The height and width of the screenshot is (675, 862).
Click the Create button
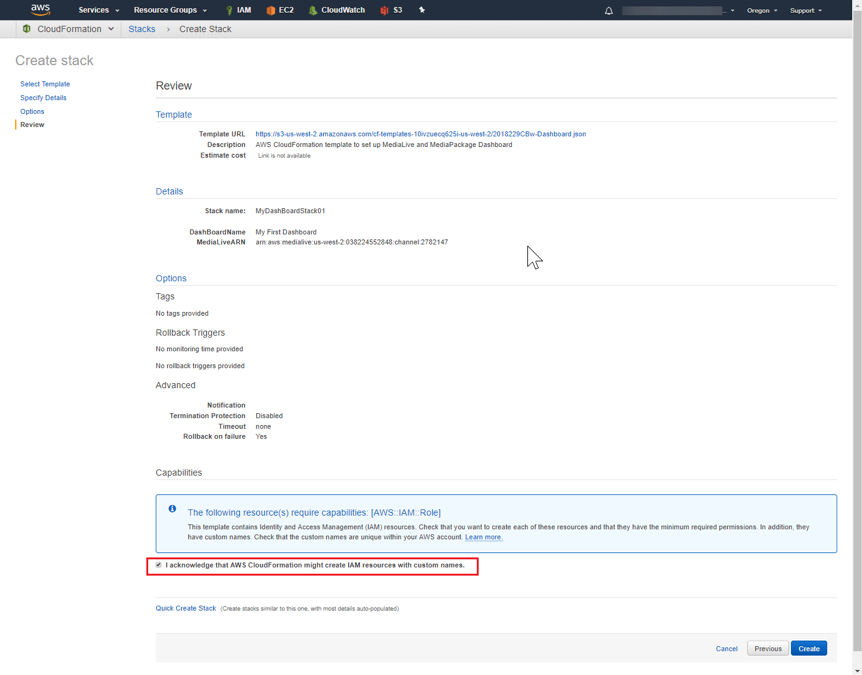point(809,649)
